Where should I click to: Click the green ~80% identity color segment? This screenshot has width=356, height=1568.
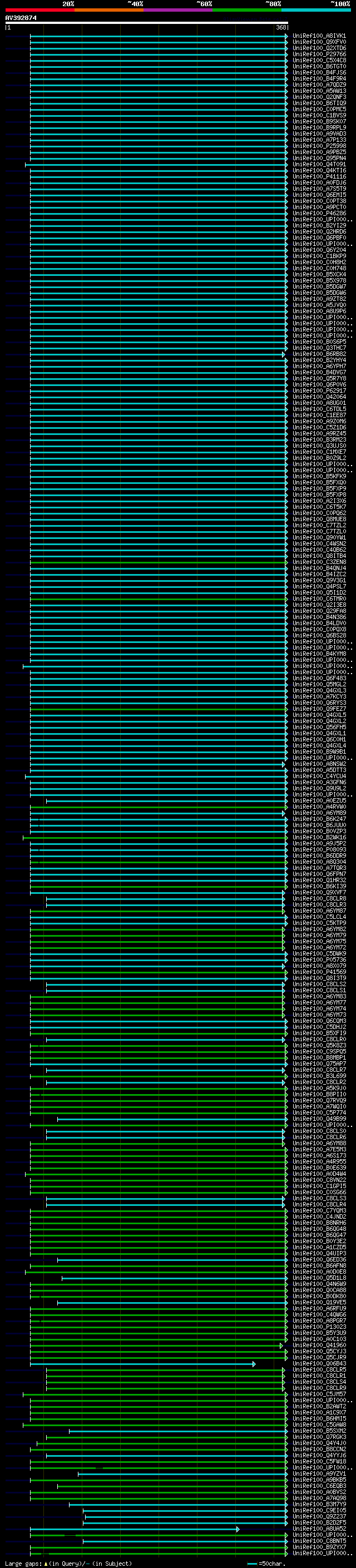coord(247,10)
